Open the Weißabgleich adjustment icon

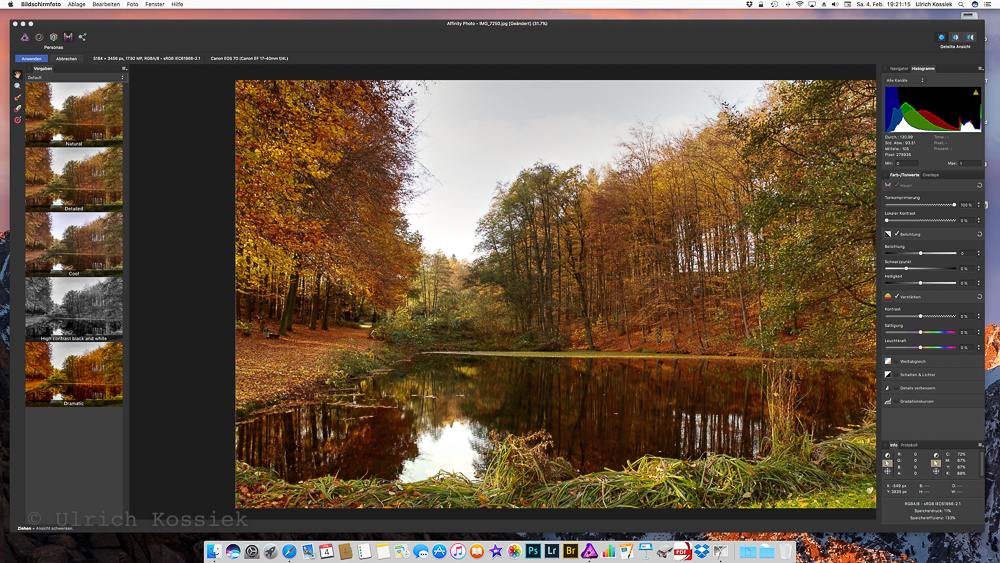click(x=888, y=361)
